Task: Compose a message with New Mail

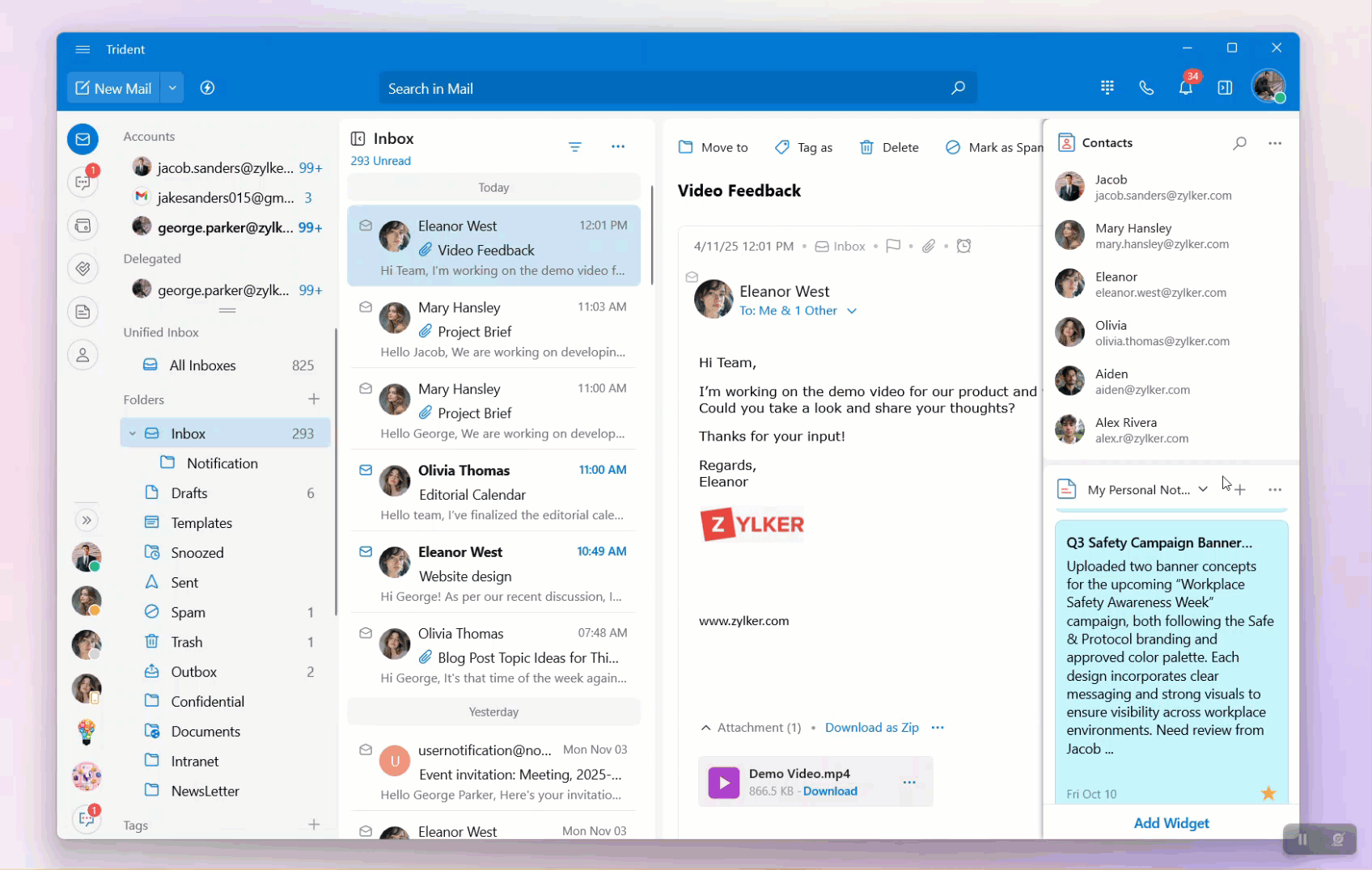Action: coord(115,88)
